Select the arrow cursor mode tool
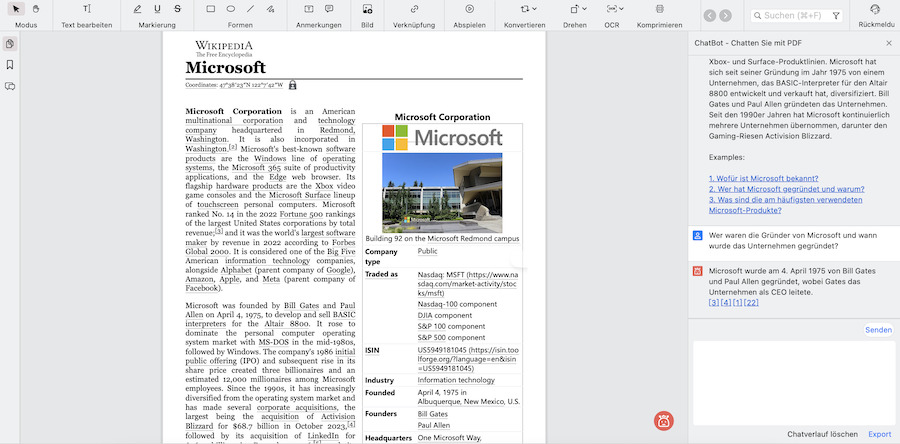The height and width of the screenshot is (444, 900). pos(16,9)
